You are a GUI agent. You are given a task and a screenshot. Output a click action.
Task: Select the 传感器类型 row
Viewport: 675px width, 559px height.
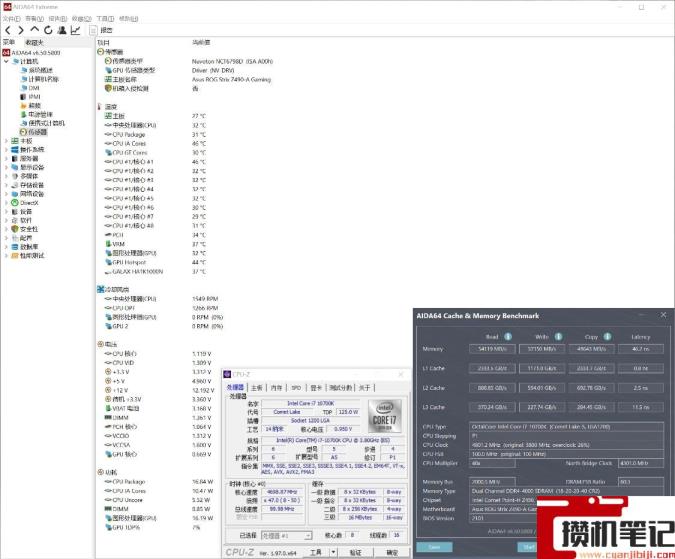189,61
